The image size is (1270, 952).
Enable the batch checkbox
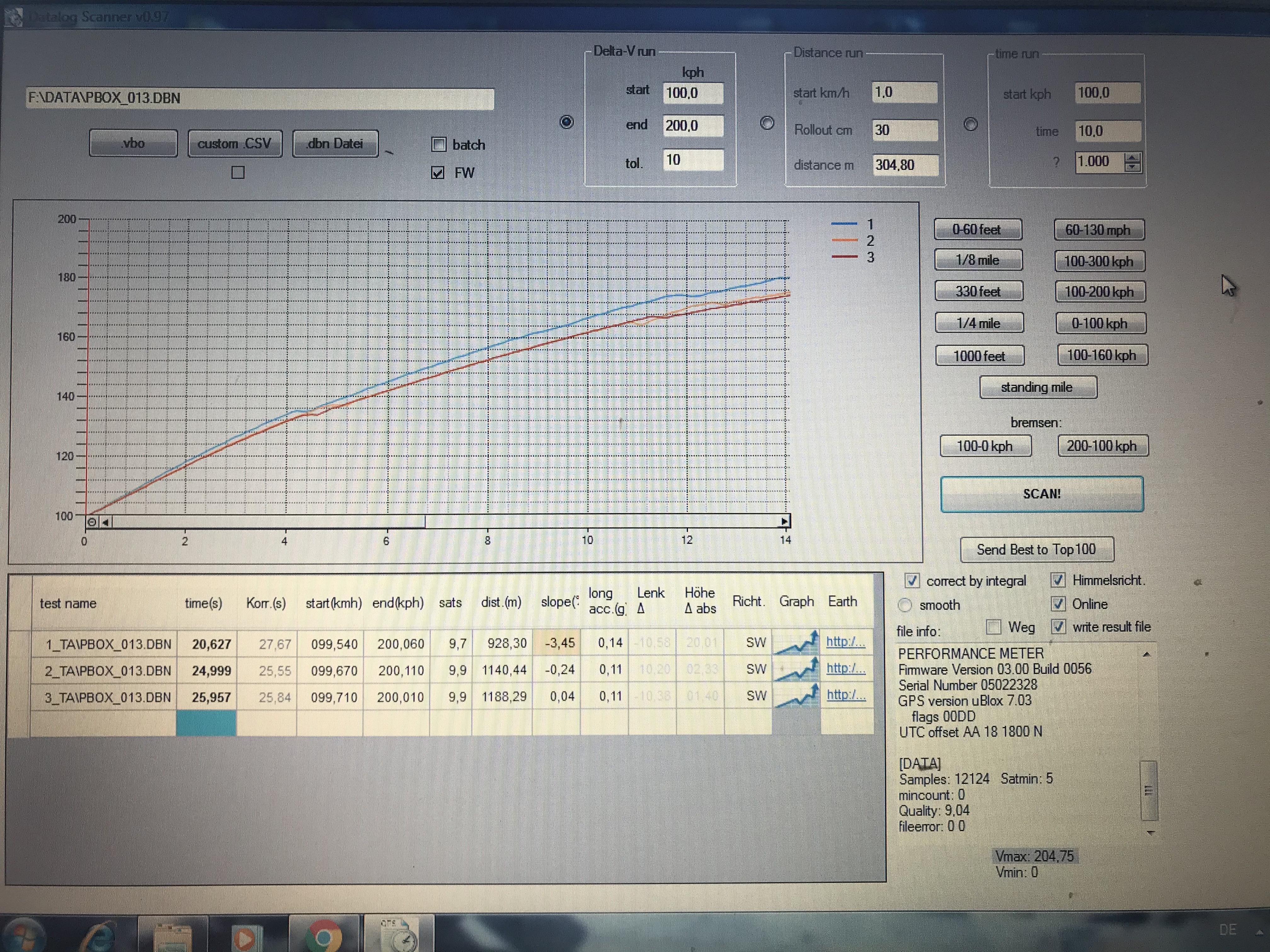pos(439,144)
